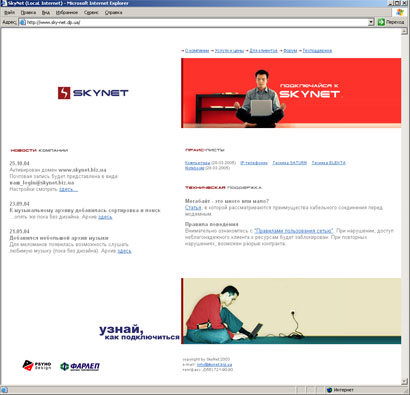Click the ФАРЛЕП logo

pyautogui.click(x=80, y=366)
